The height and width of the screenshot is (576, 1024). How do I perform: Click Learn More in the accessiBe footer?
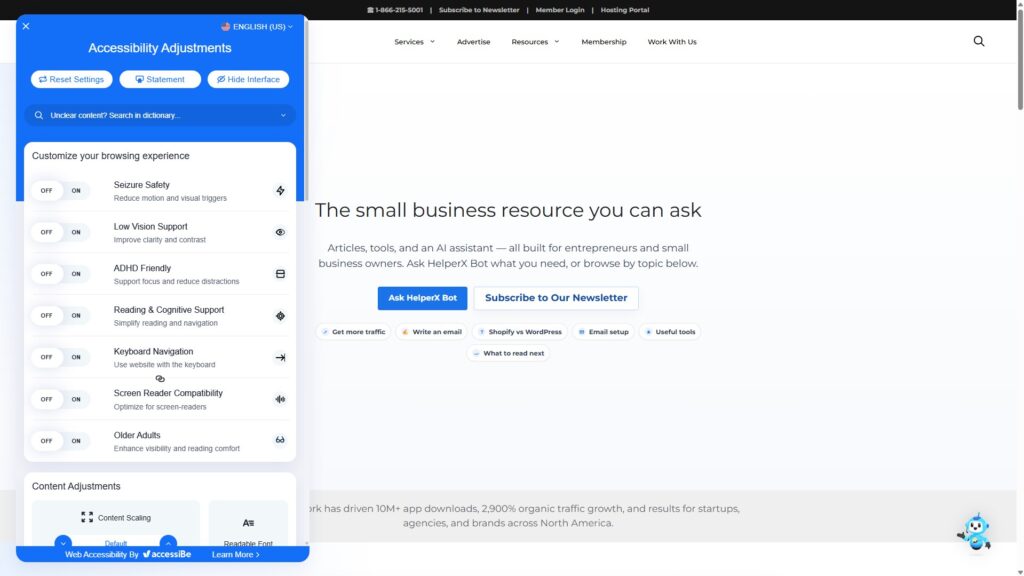click(x=236, y=554)
